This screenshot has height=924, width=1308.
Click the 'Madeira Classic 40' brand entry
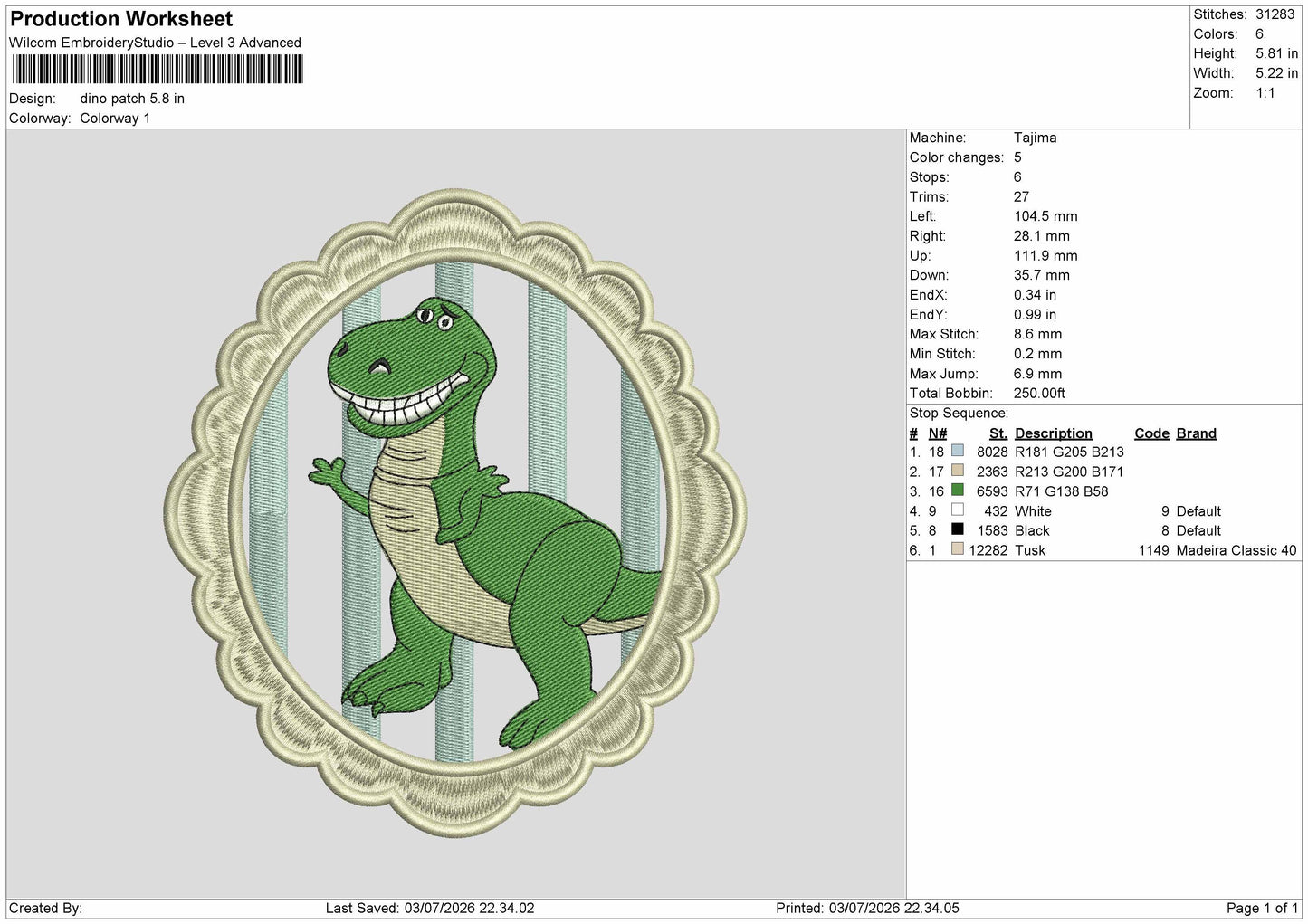[1236, 550]
